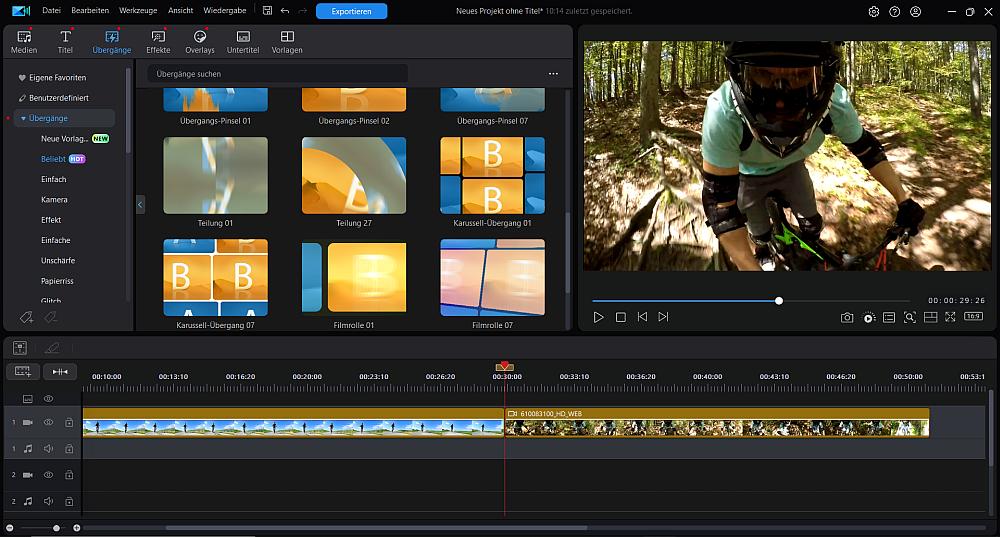The width and height of the screenshot is (1000, 537).
Task: Open the Overlays room
Action: click(x=199, y=41)
